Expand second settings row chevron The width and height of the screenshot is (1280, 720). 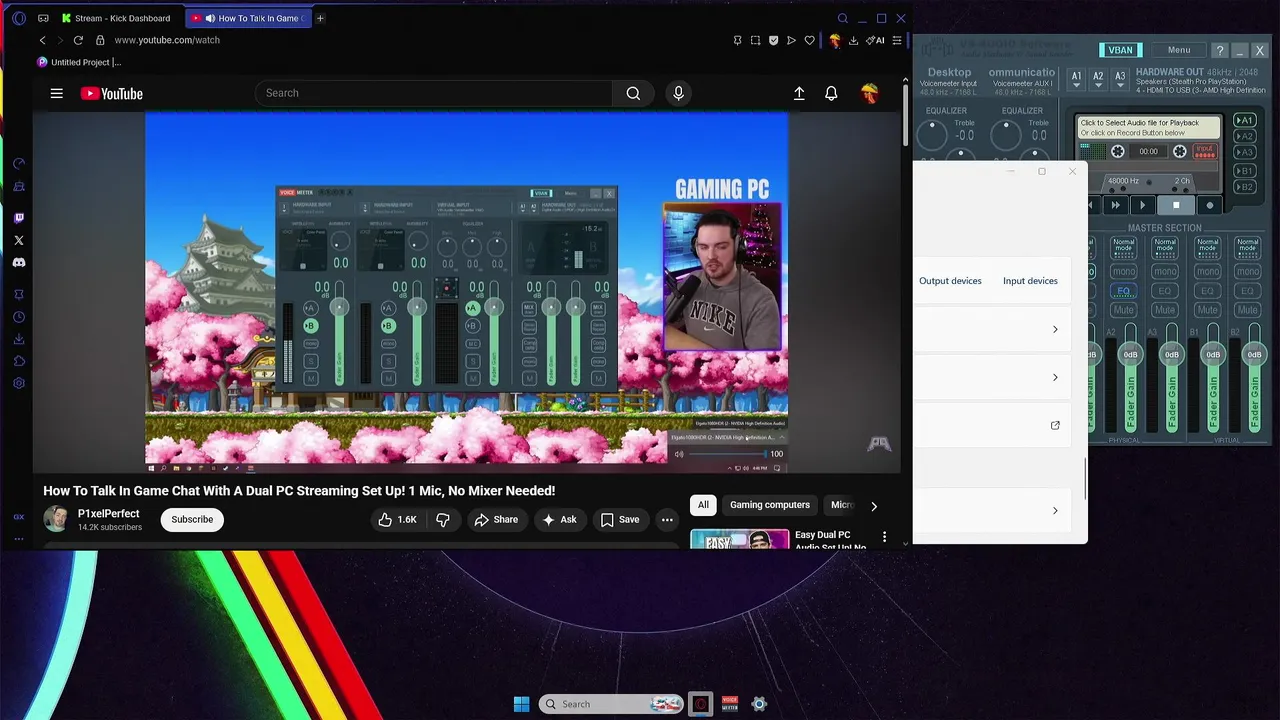[1054, 377]
